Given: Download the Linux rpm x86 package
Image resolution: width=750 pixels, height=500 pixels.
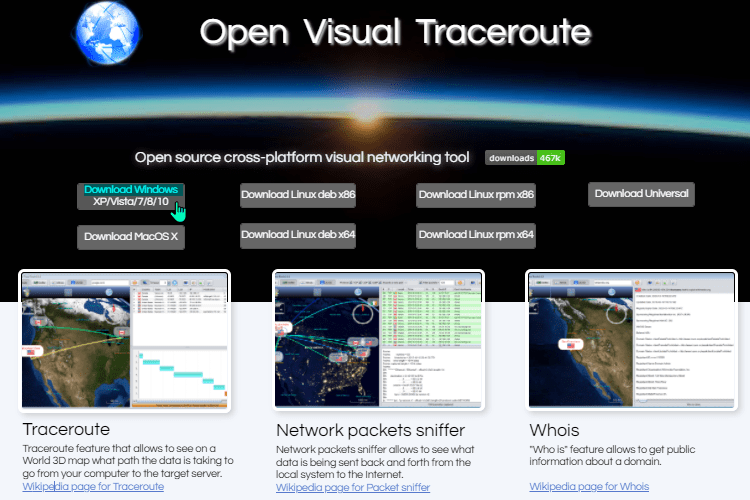Looking at the screenshot, I should [476, 195].
